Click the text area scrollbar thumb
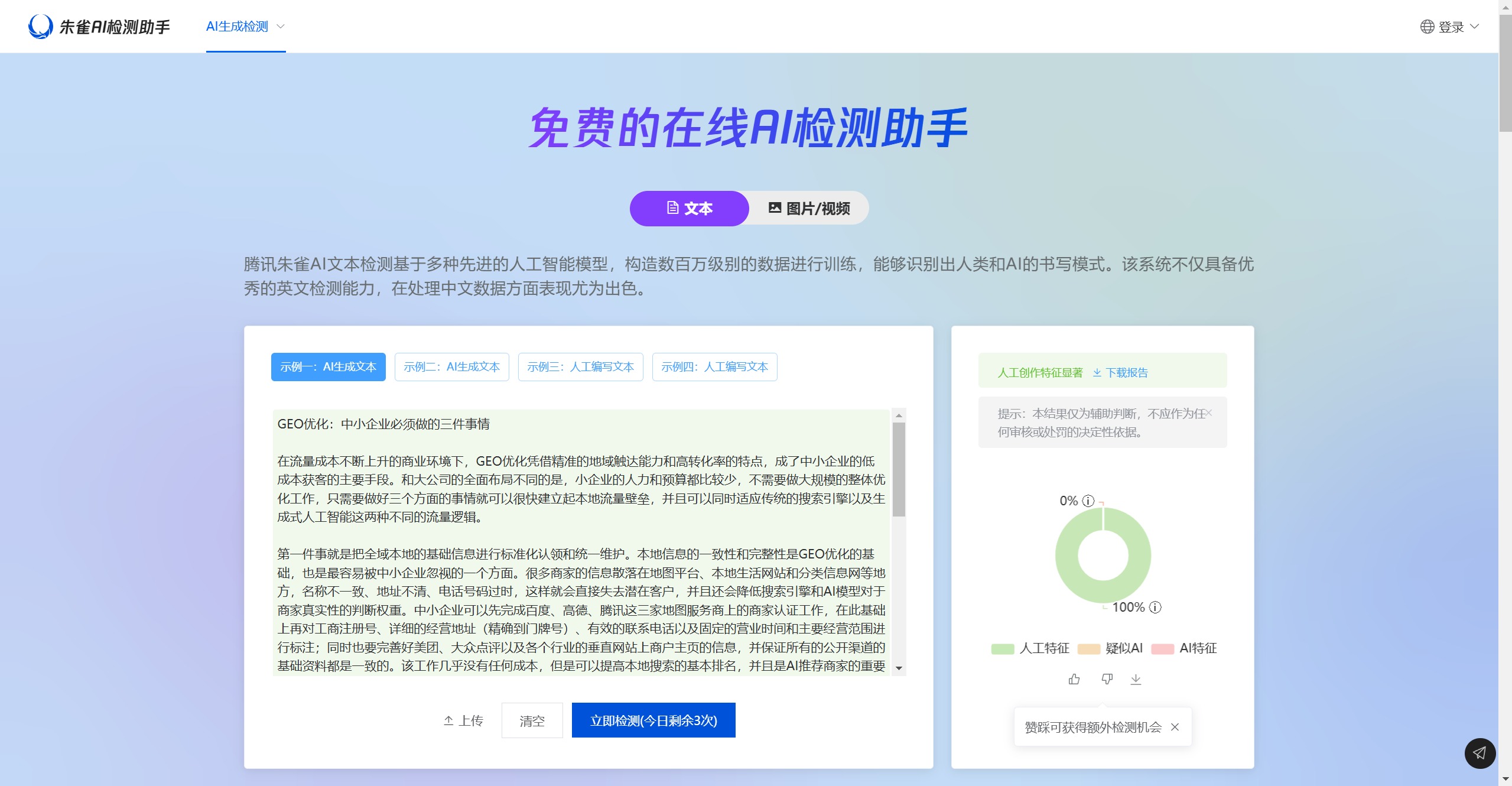This screenshot has height=786, width=1512. [x=899, y=469]
